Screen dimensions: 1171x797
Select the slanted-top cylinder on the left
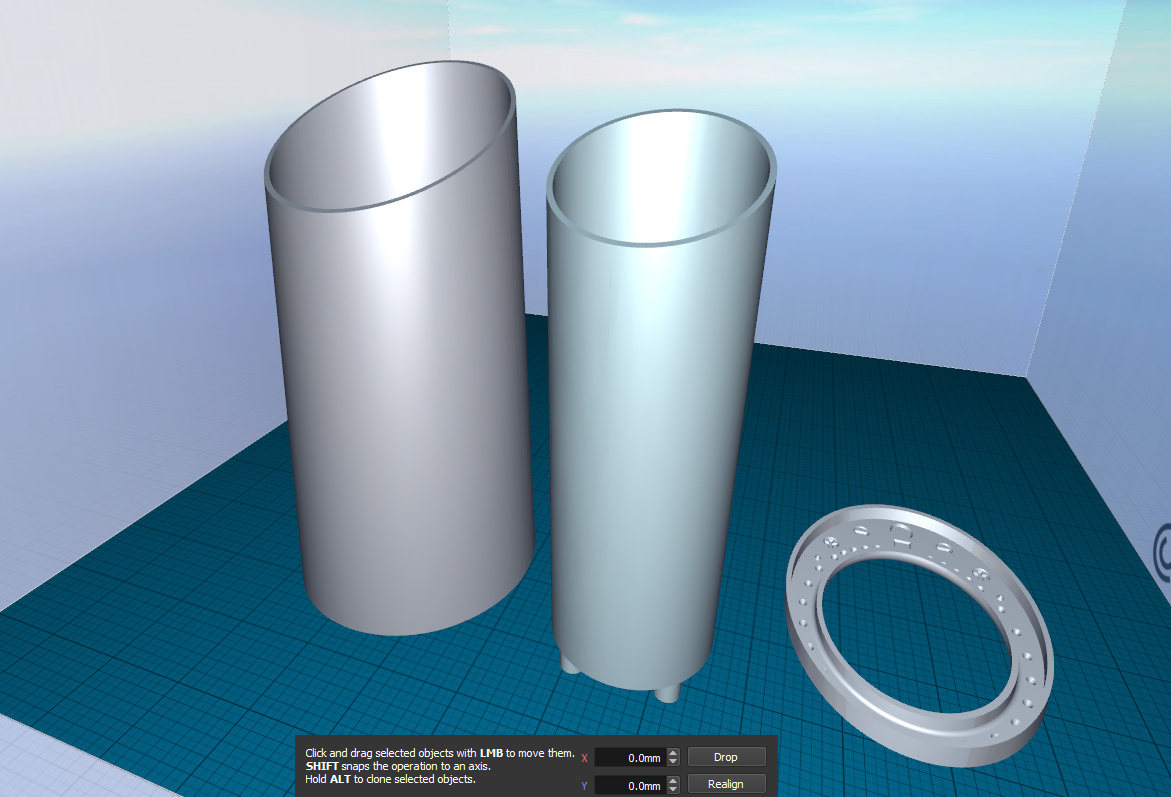click(x=400, y=400)
